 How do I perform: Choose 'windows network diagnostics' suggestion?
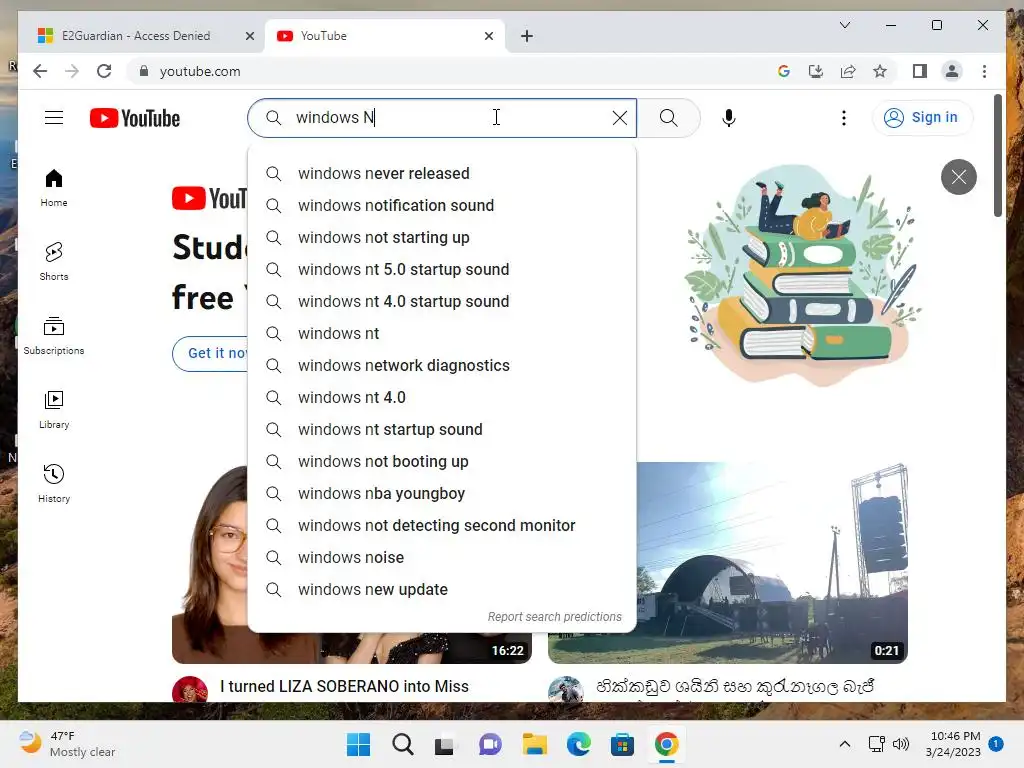pyautogui.click(x=442, y=366)
